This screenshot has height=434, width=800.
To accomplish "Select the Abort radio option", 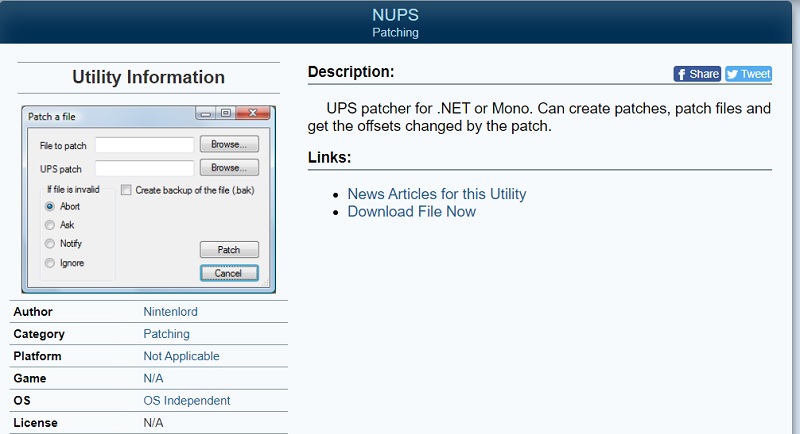I will pos(49,207).
